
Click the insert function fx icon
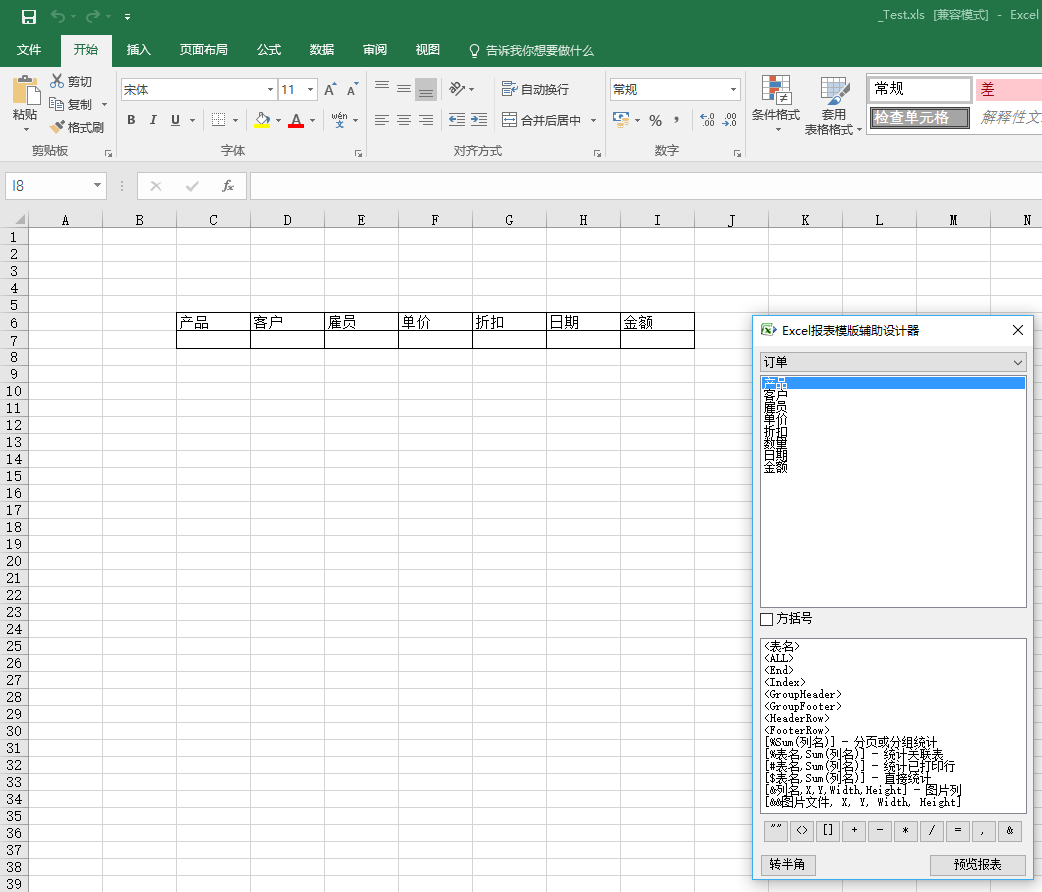227,186
